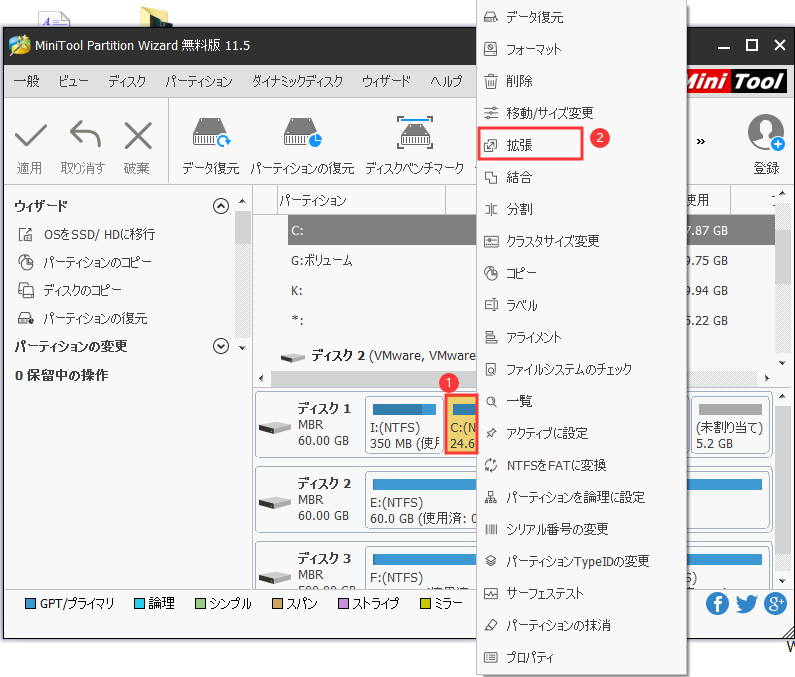Click the 取り消す (Undo) arrow icon

coord(85,135)
